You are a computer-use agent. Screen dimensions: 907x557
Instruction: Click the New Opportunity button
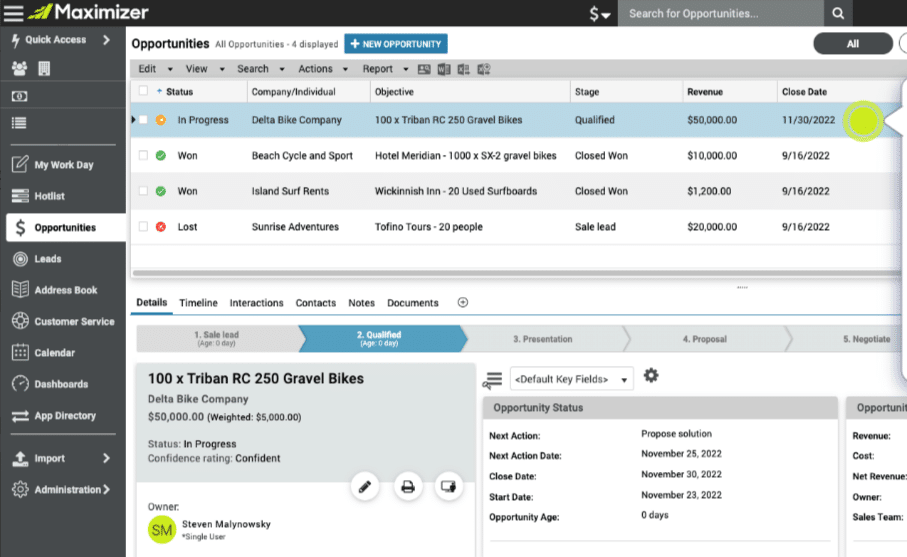point(396,44)
